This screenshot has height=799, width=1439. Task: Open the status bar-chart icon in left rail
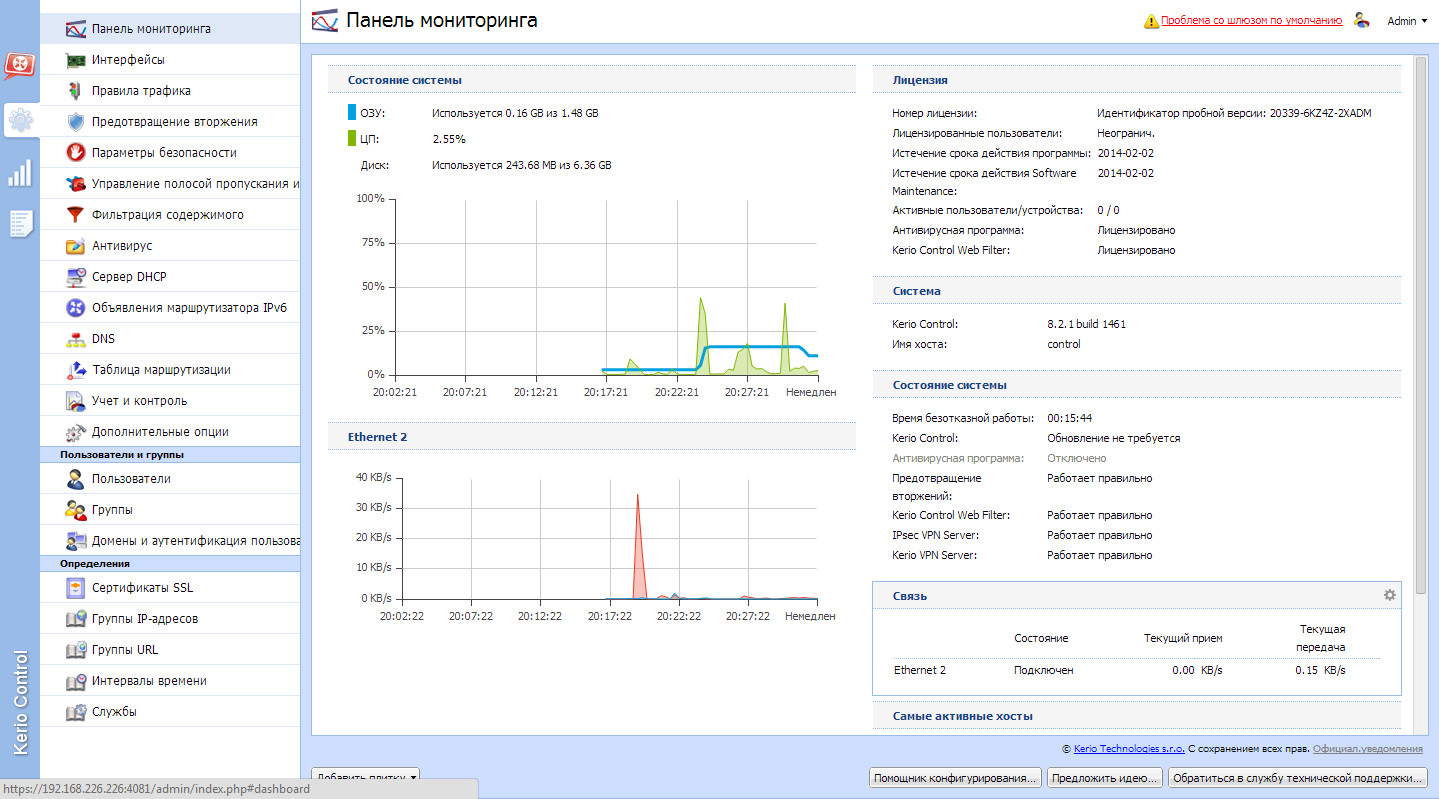[x=20, y=173]
